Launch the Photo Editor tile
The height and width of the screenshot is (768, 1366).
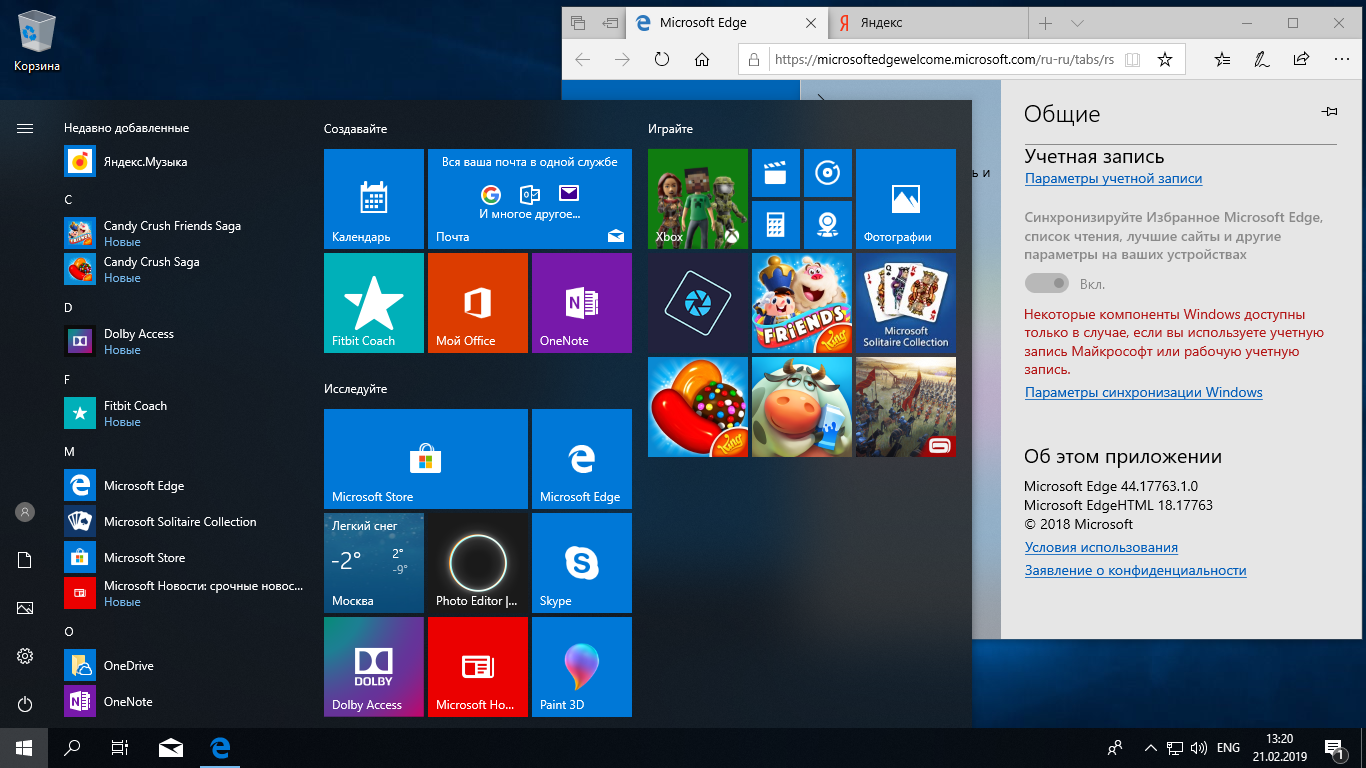point(478,563)
